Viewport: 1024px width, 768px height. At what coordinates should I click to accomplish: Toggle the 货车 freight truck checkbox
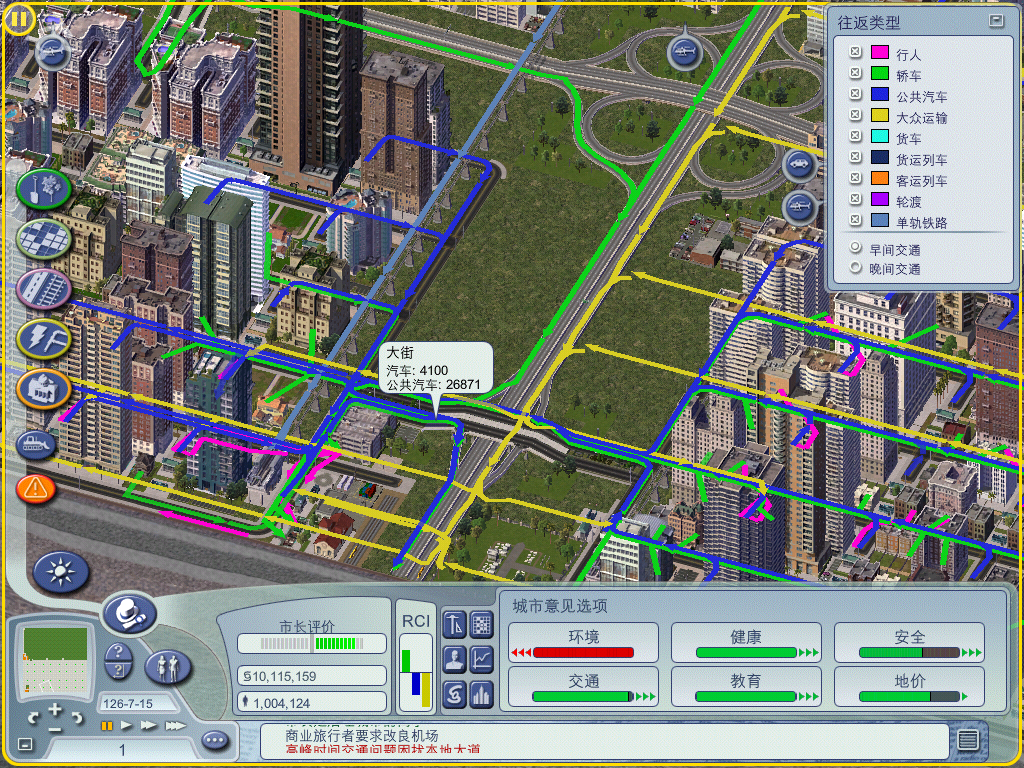(855, 135)
